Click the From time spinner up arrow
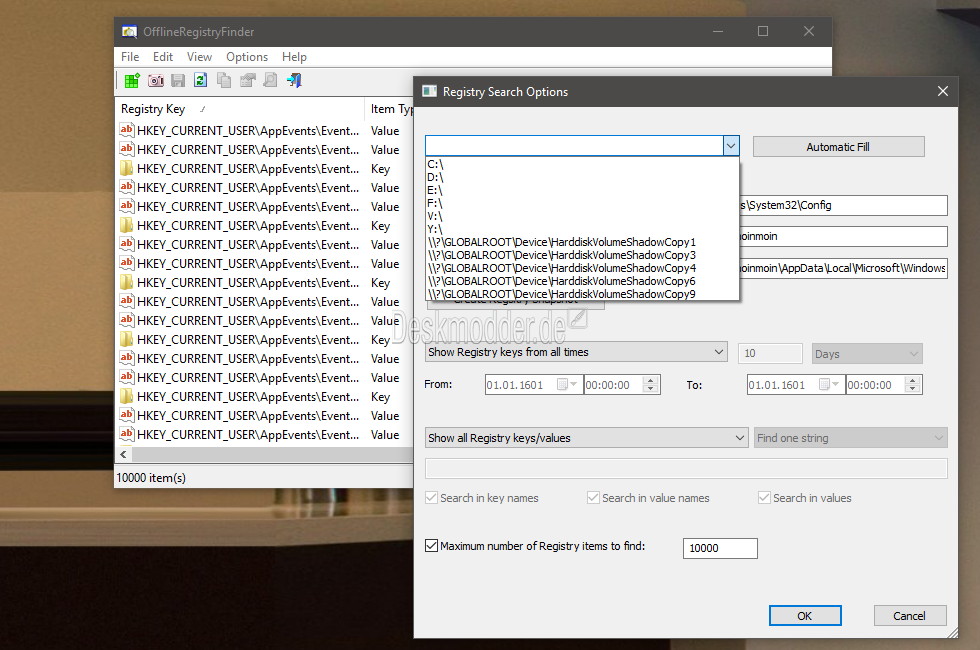The image size is (980, 650). pyautogui.click(x=651, y=380)
